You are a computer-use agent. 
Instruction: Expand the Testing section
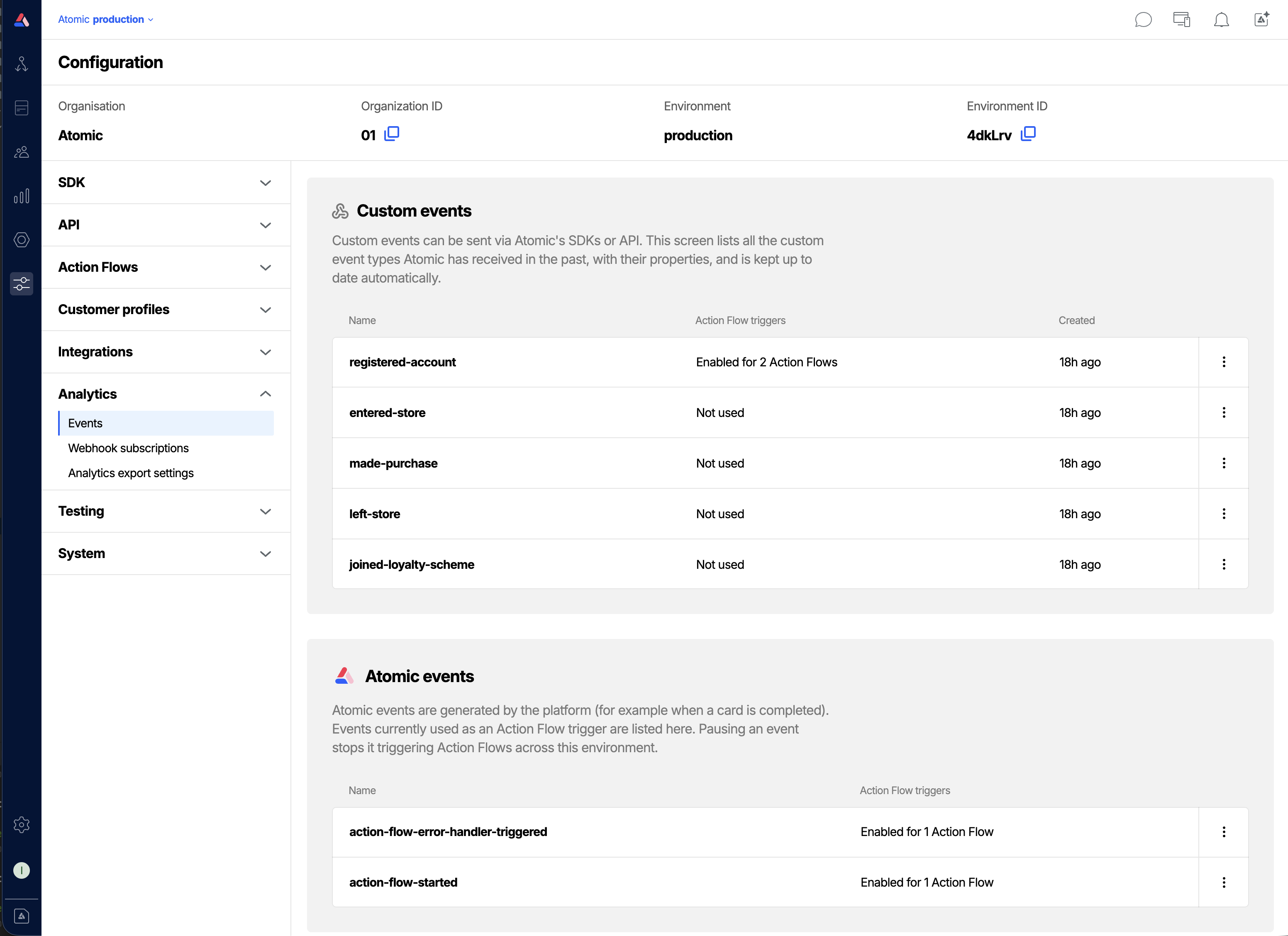[166, 511]
